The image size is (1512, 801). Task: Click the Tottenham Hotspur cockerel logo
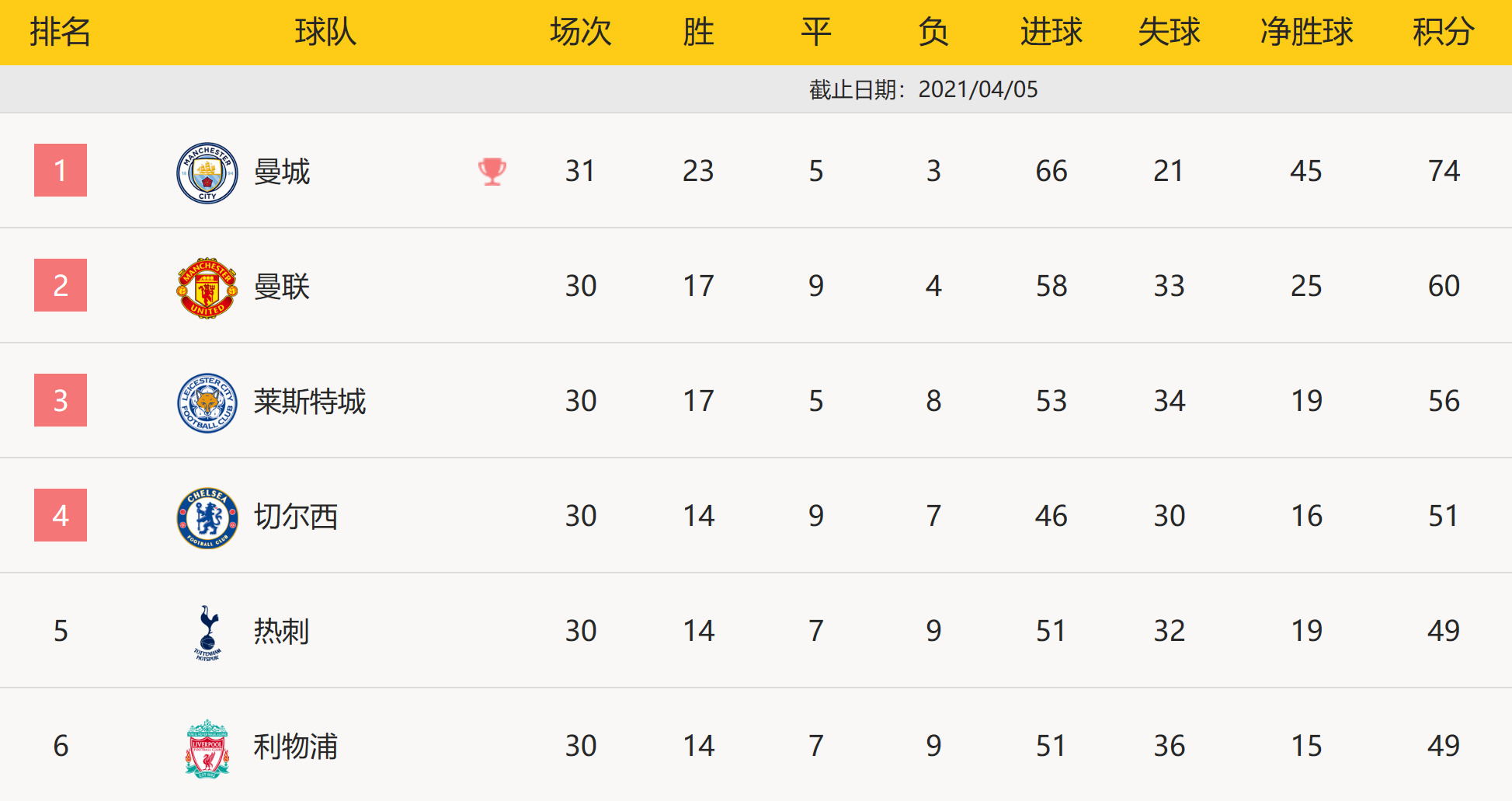coord(207,632)
